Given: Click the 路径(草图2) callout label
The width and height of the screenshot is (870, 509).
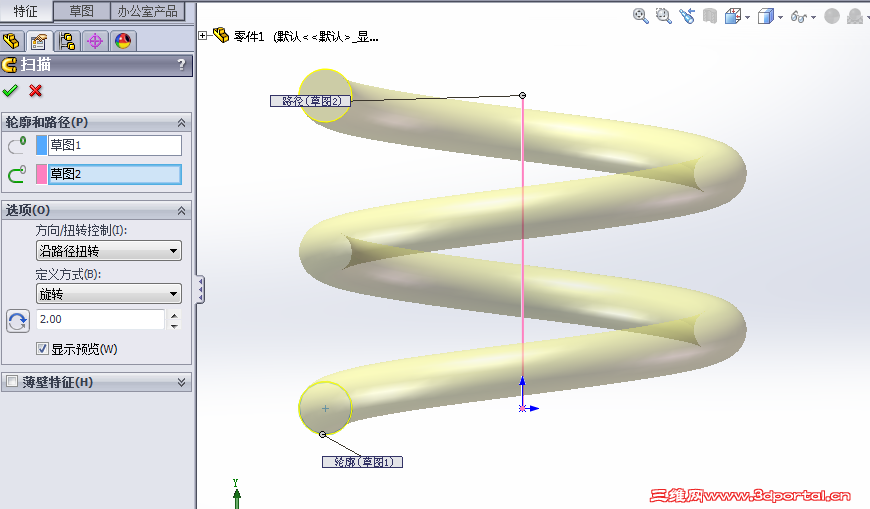Looking at the screenshot, I should click(x=310, y=101).
